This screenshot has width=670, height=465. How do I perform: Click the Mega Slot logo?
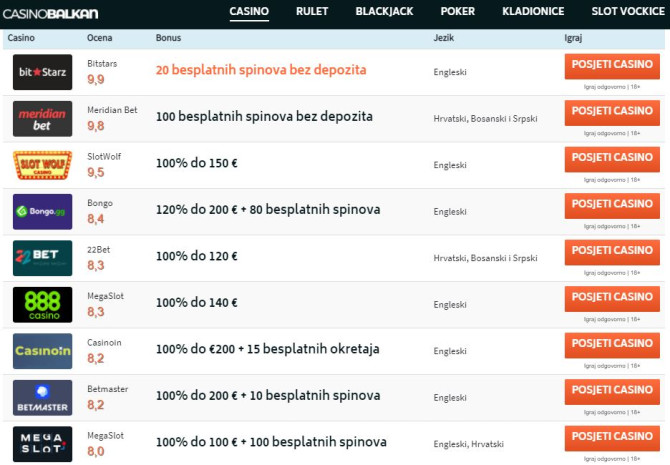click(x=42, y=444)
